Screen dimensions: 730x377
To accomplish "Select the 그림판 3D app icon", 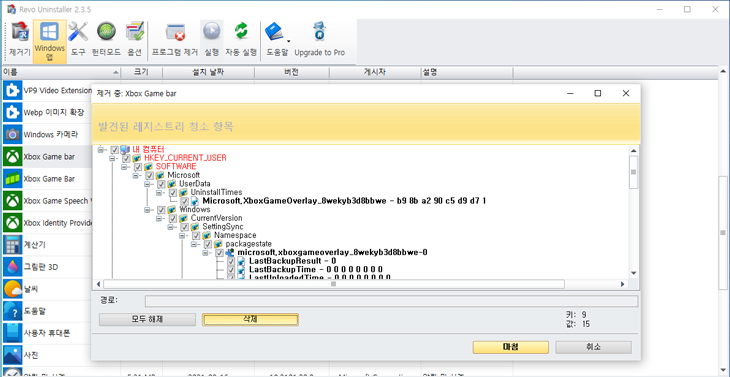I will (12, 267).
